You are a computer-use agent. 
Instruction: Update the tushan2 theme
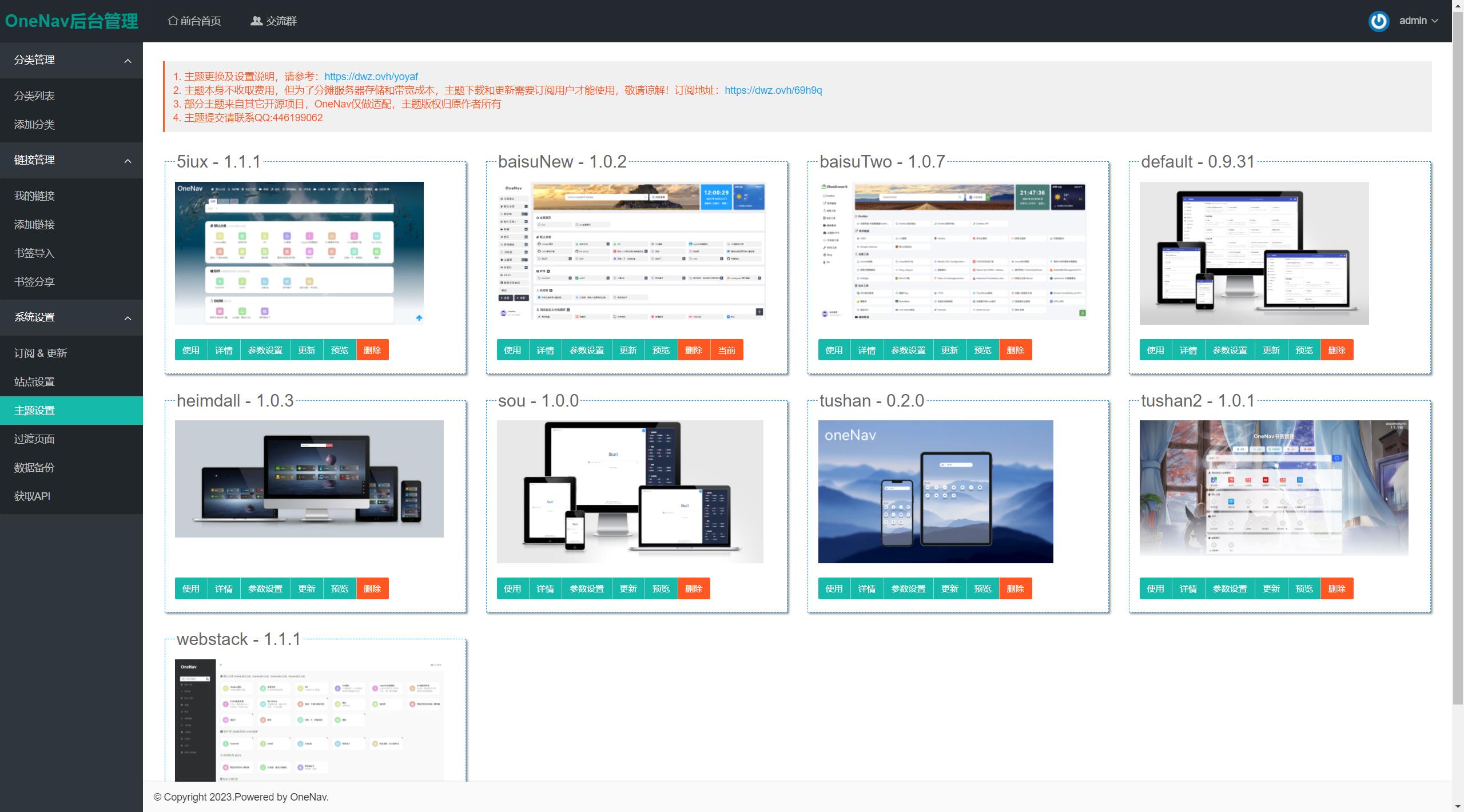pyautogui.click(x=1271, y=588)
